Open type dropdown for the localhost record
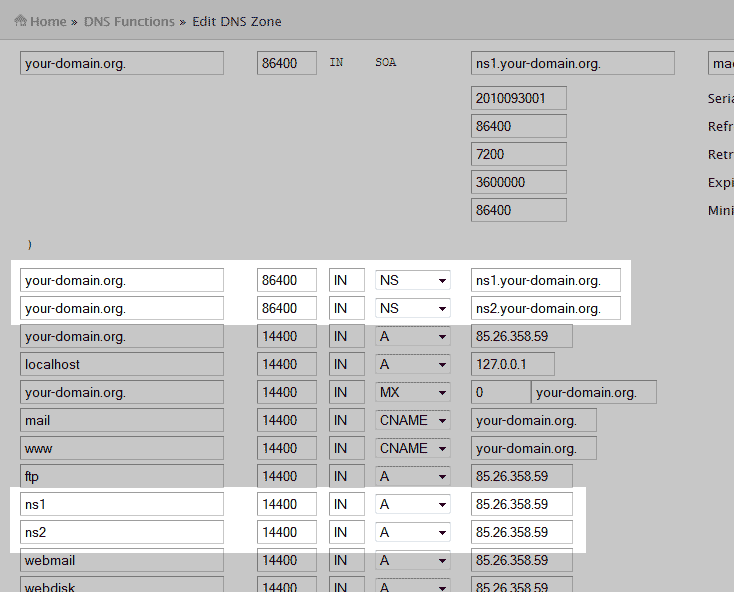 413,364
